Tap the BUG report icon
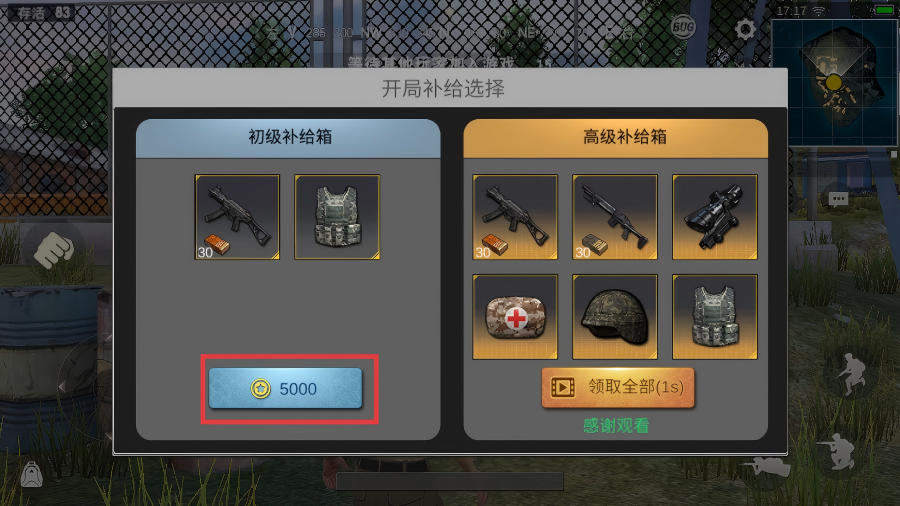The image size is (900, 506). (683, 27)
